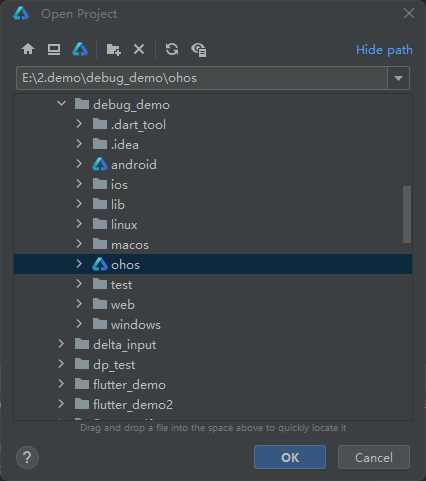Expand the android folder
This screenshot has width=426, height=481.
tap(79, 164)
